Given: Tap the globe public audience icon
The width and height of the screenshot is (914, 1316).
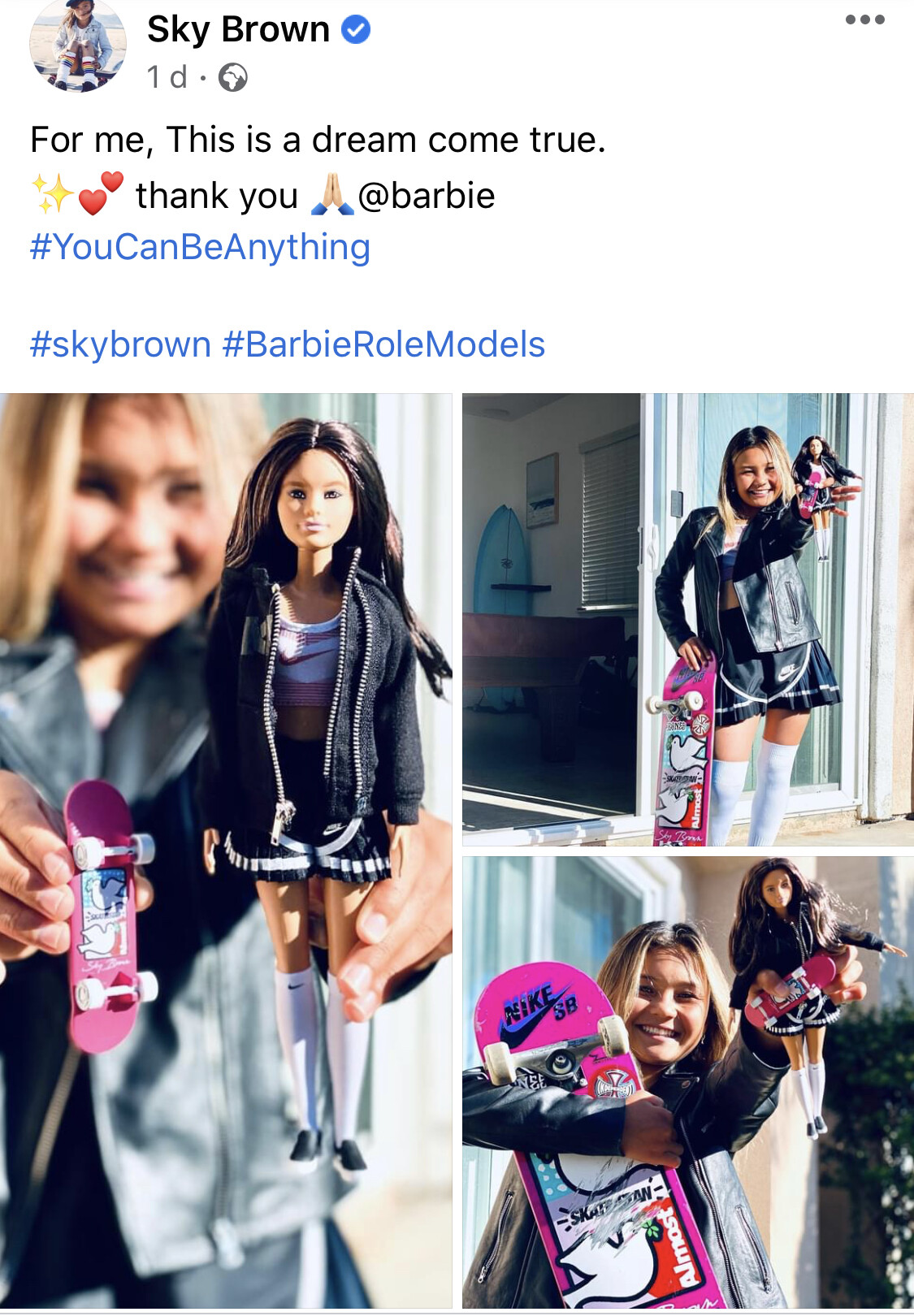Looking at the screenshot, I should pos(233,78).
